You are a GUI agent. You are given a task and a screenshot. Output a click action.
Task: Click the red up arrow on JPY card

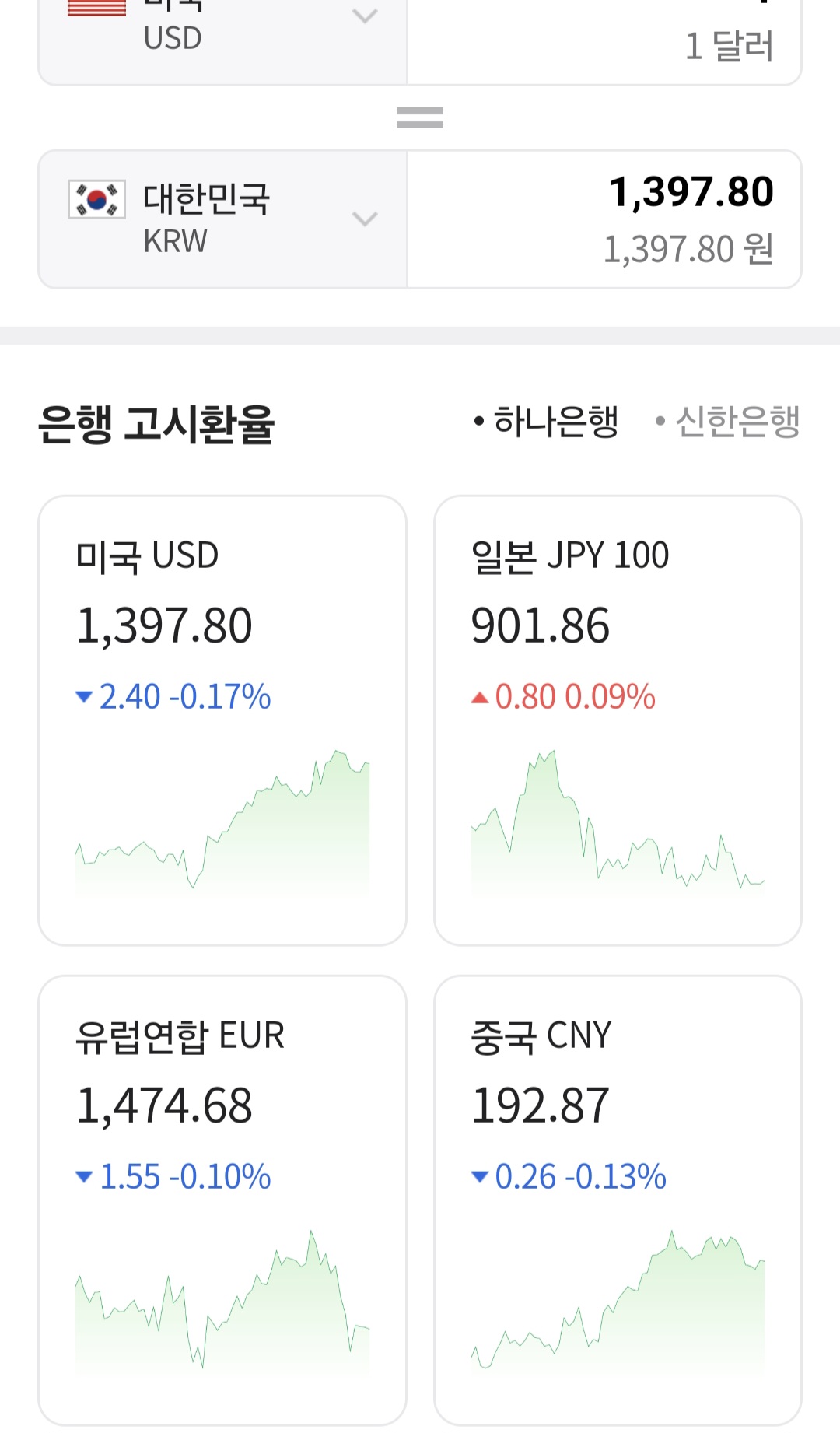coord(480,698)
